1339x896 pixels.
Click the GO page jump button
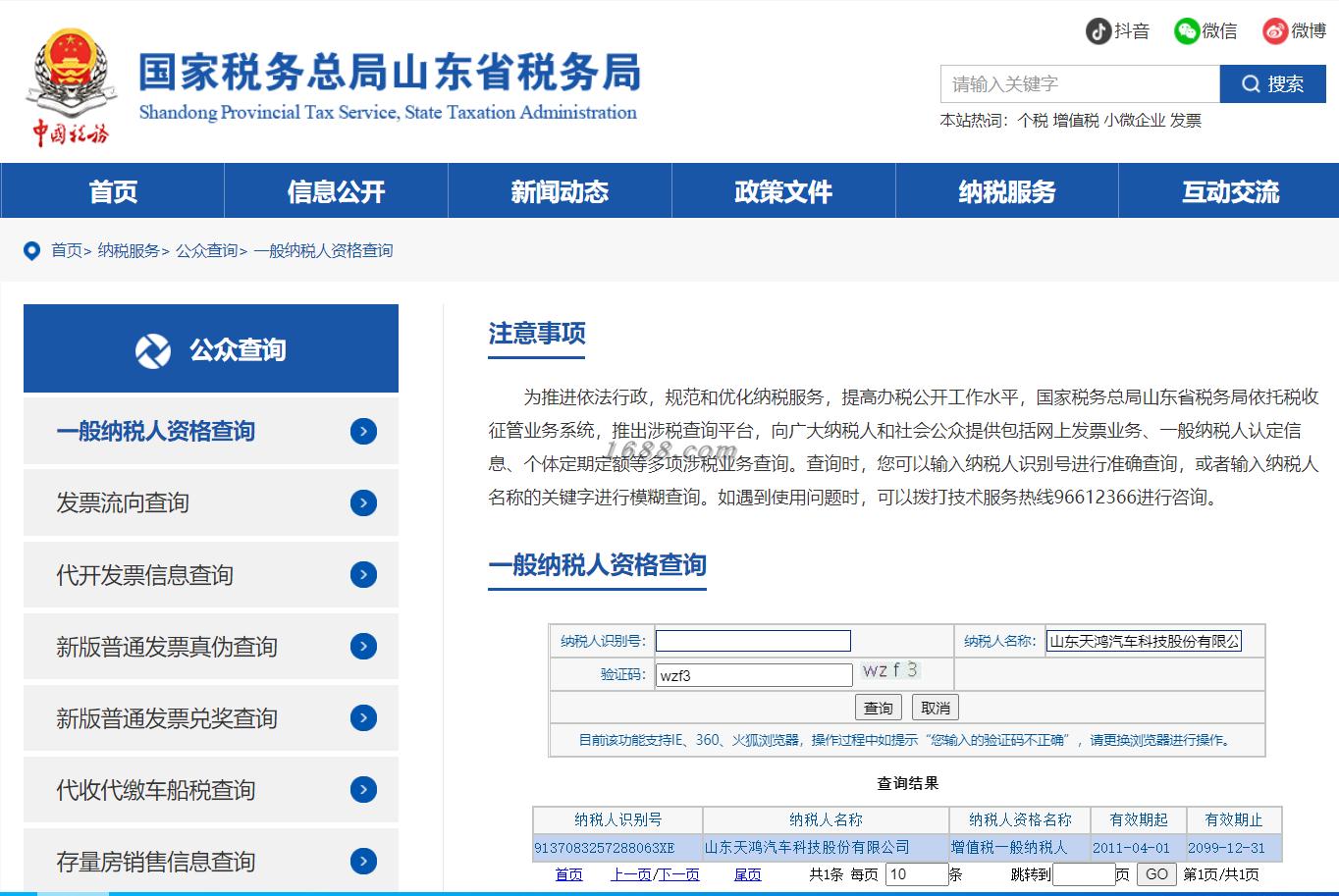point(1156,874)
